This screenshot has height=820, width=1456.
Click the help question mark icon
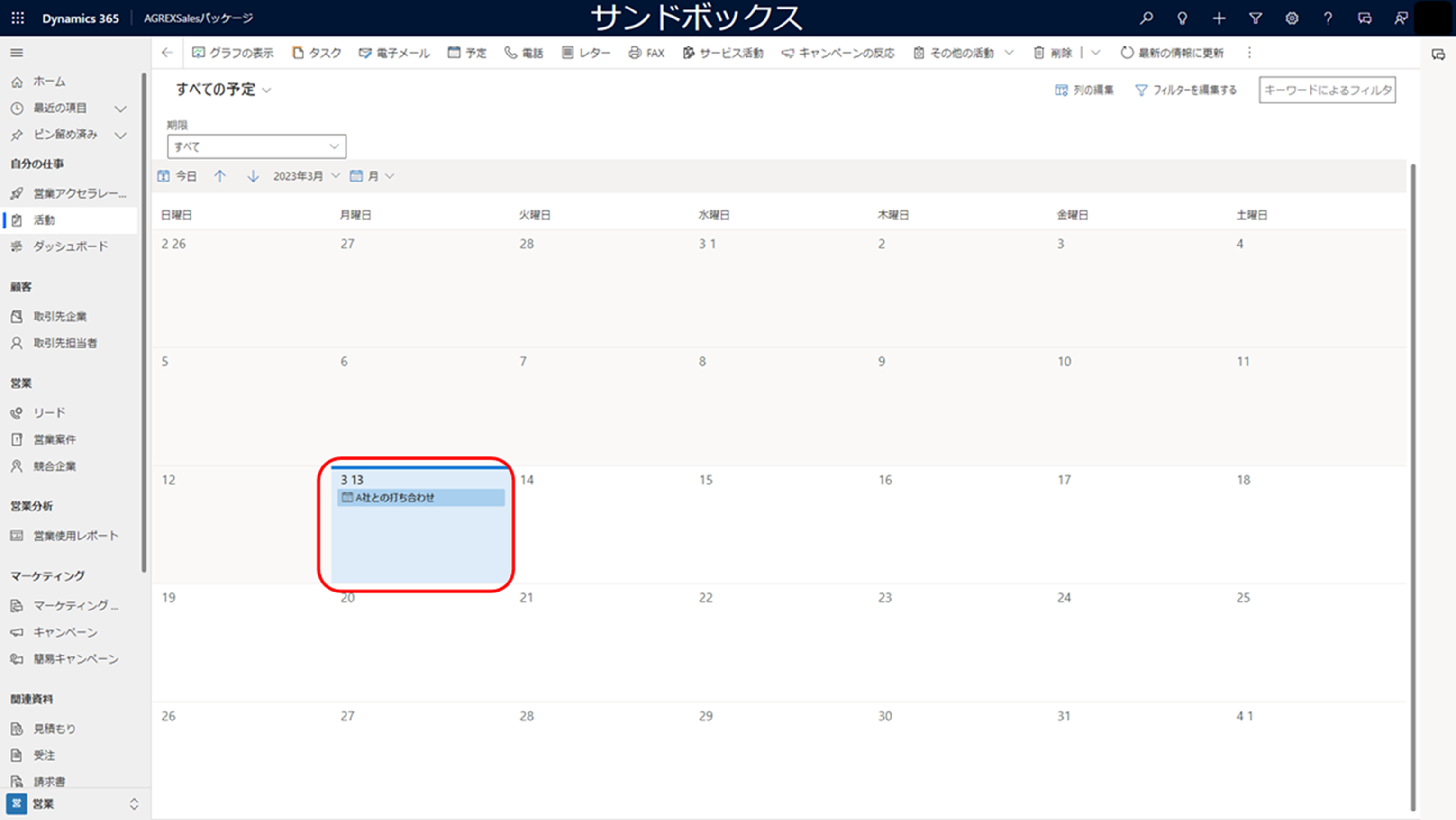tap(1328, 18)
